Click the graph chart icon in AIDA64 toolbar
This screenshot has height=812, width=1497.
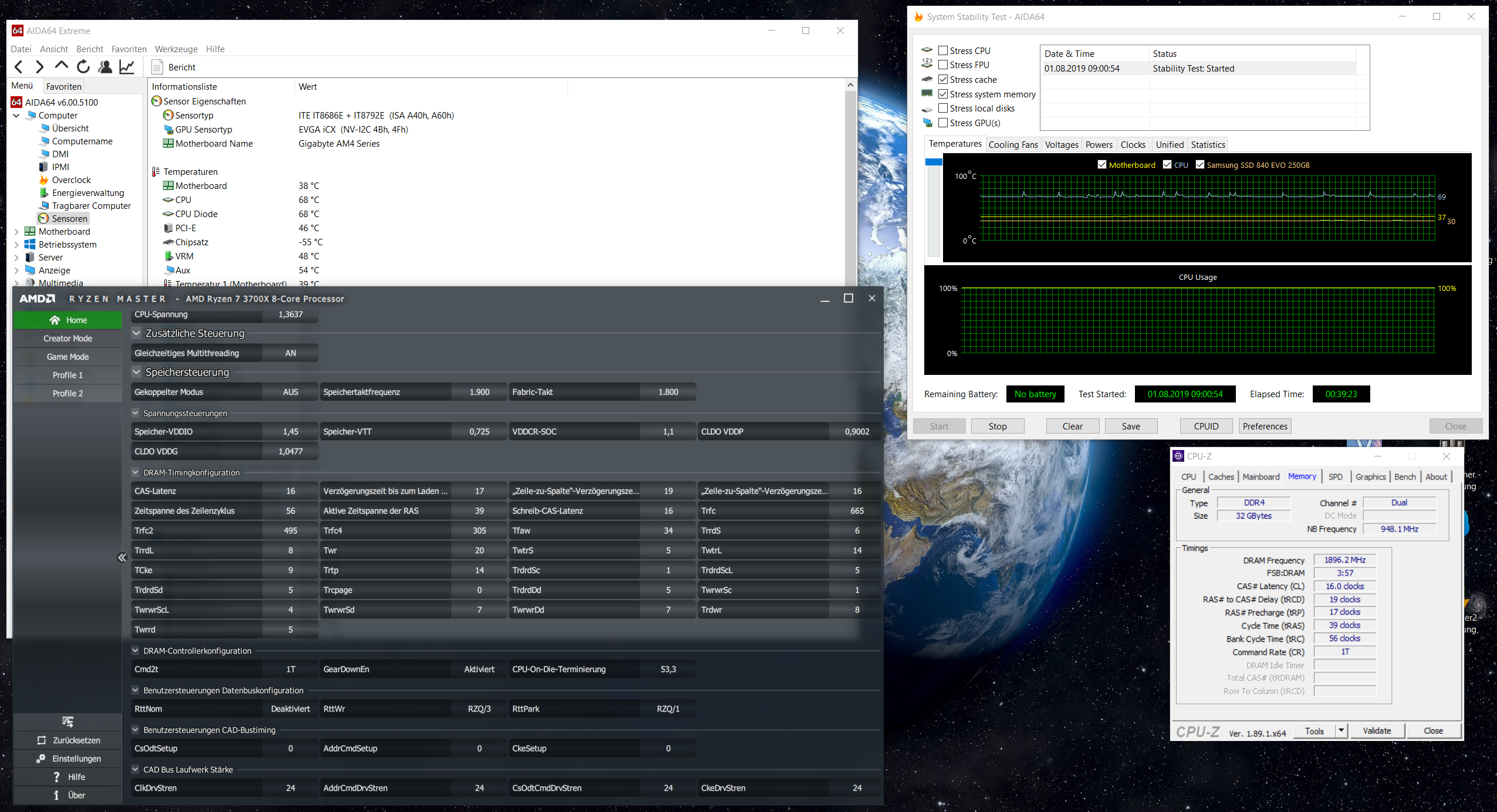pos(127,67)
